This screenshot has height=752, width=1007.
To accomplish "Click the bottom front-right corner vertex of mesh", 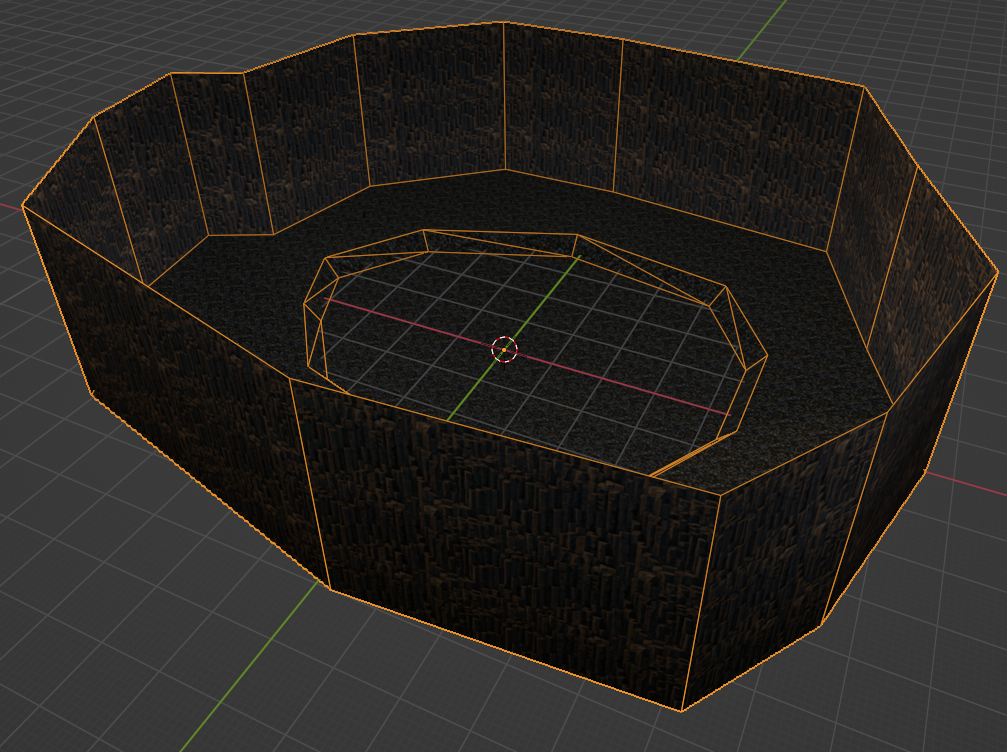I will pyautogui.click(x=682, y=711).
